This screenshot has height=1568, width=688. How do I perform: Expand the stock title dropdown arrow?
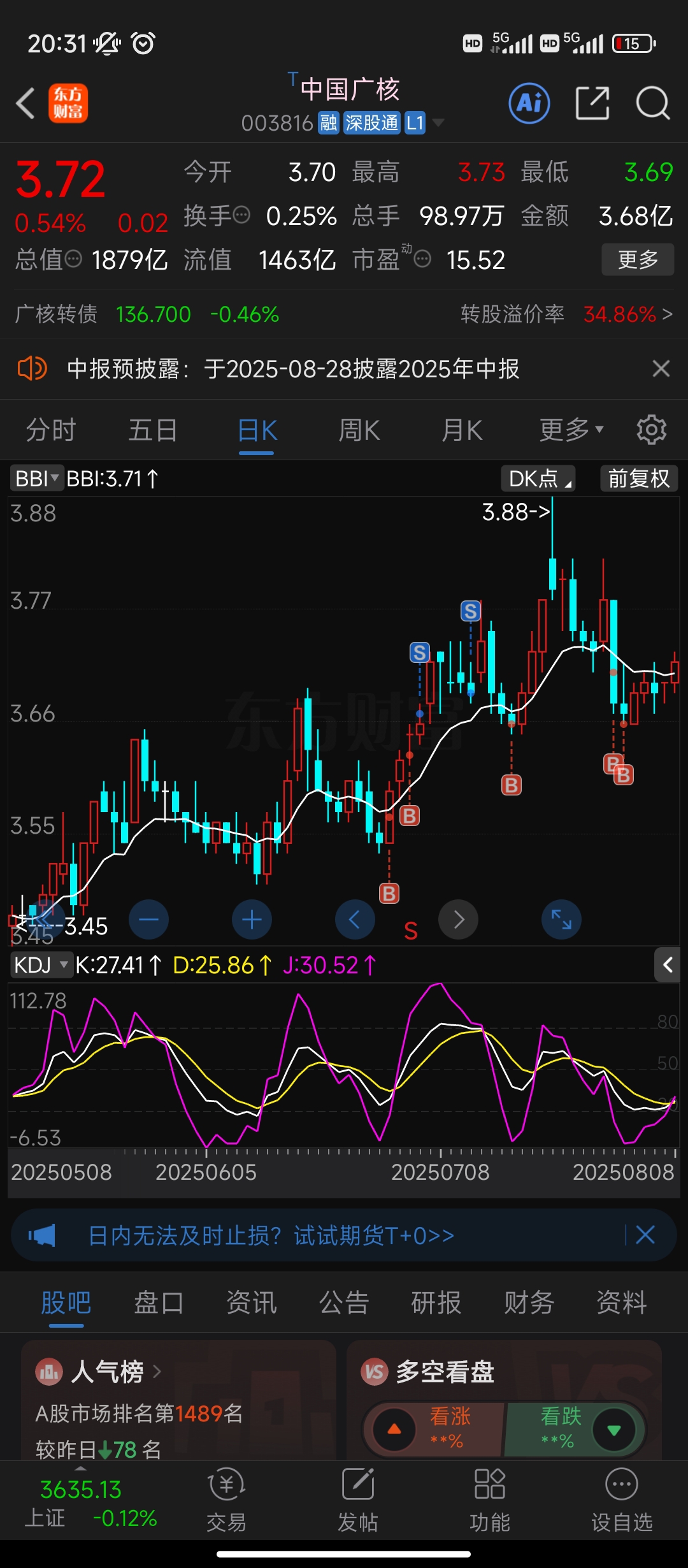(438, 122)
